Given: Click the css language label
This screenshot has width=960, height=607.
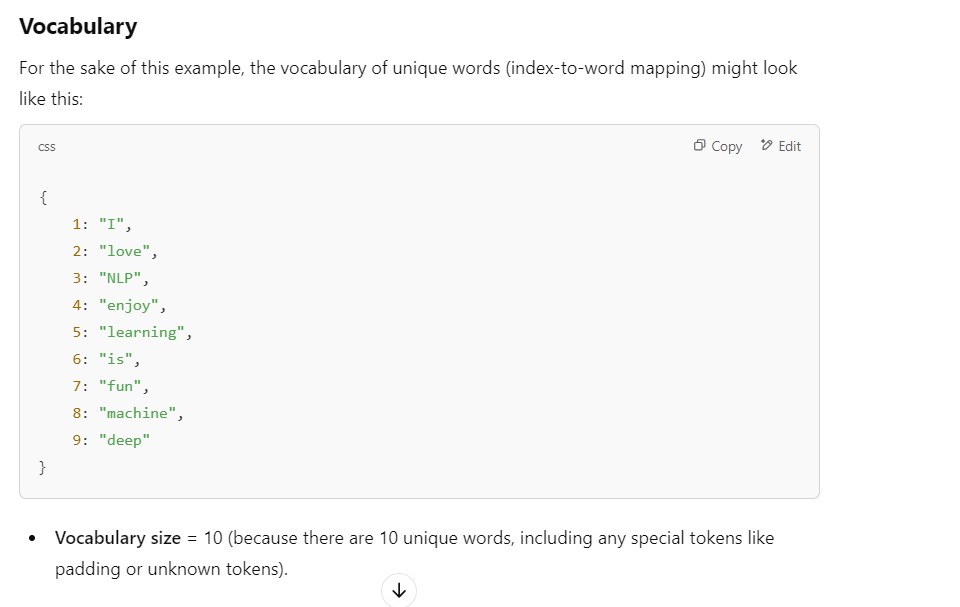Looking at the screenshot, I should [47, 147].
